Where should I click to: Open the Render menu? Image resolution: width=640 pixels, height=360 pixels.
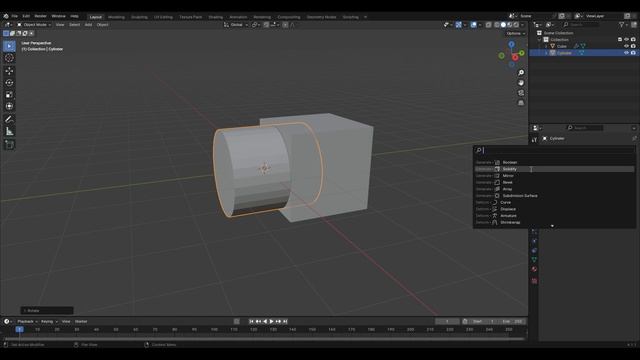point(40,16)
